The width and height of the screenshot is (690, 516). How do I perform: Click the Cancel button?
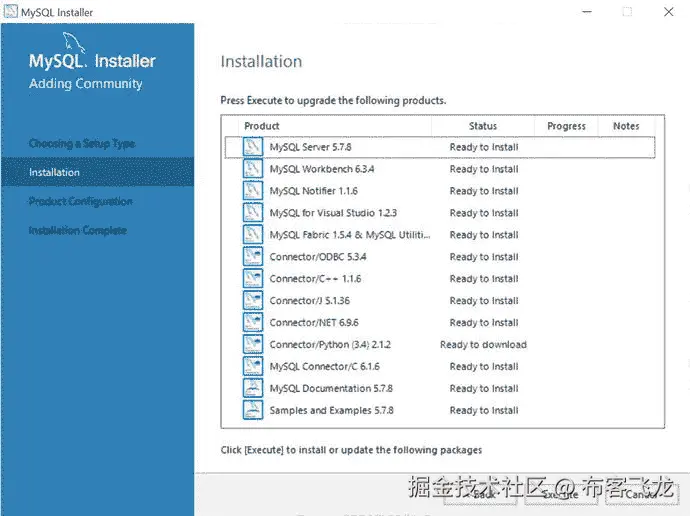point(641,494)
